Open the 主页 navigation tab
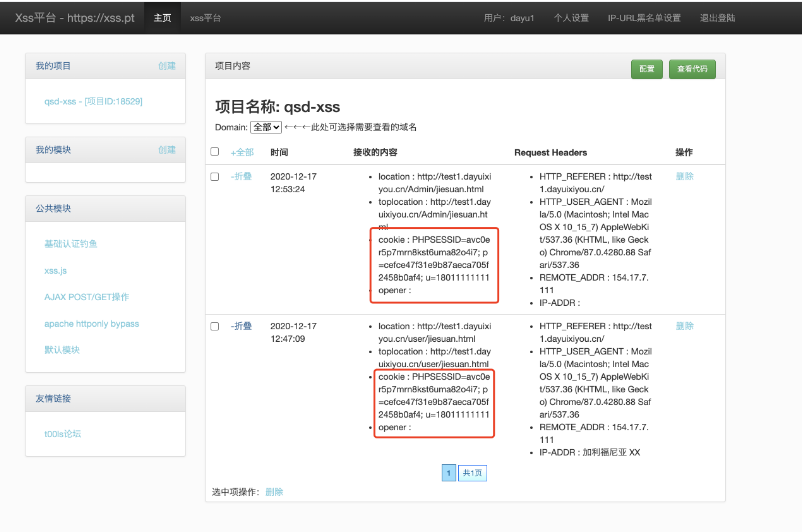Viewport: 802px width, 532px height. point(163,18)
